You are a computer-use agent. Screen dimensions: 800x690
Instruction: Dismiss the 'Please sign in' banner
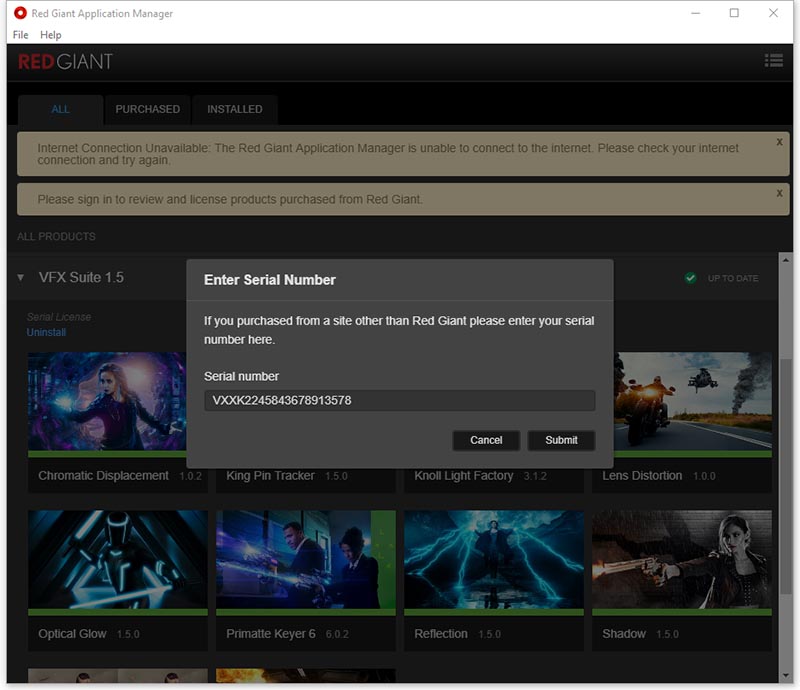(x=779, y=193)
